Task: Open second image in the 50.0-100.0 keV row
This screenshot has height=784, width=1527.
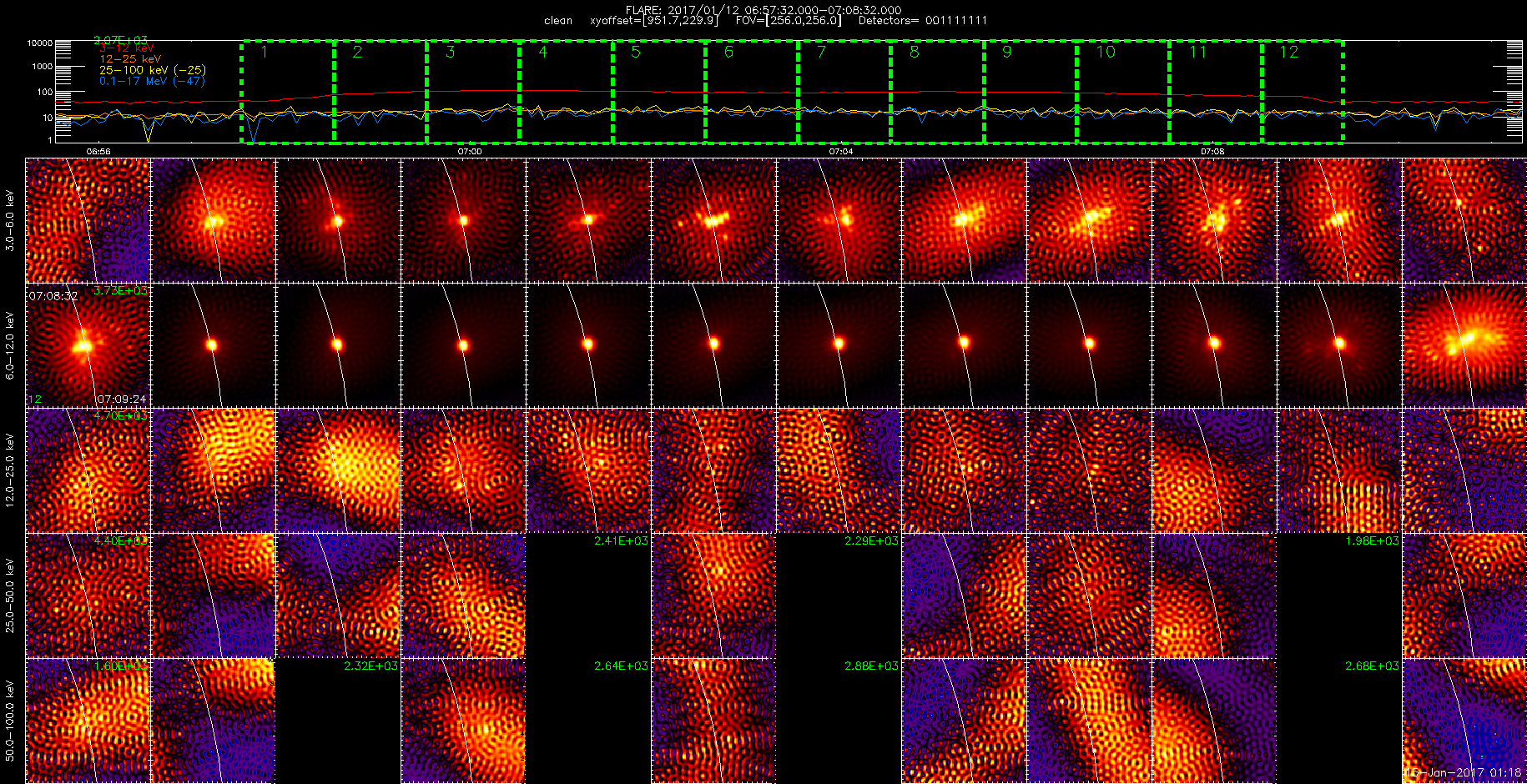Action: 213,721
